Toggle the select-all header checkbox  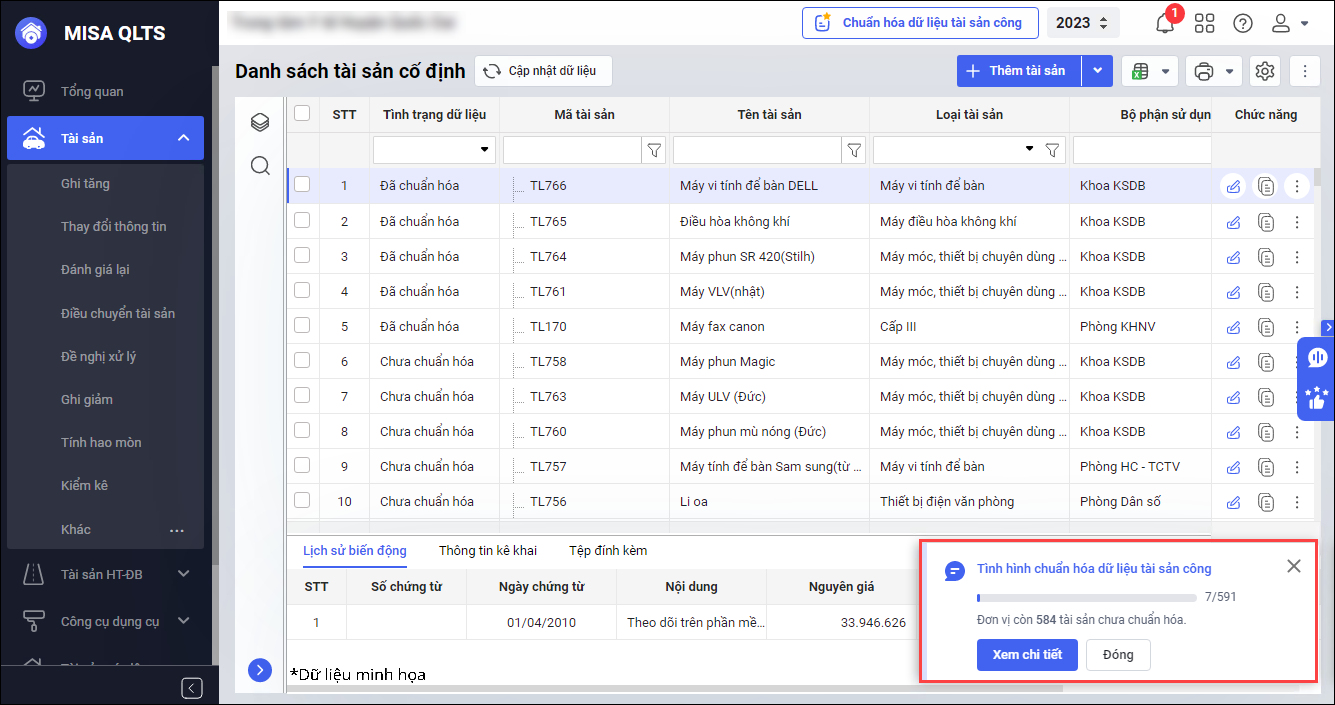point(302,114)
